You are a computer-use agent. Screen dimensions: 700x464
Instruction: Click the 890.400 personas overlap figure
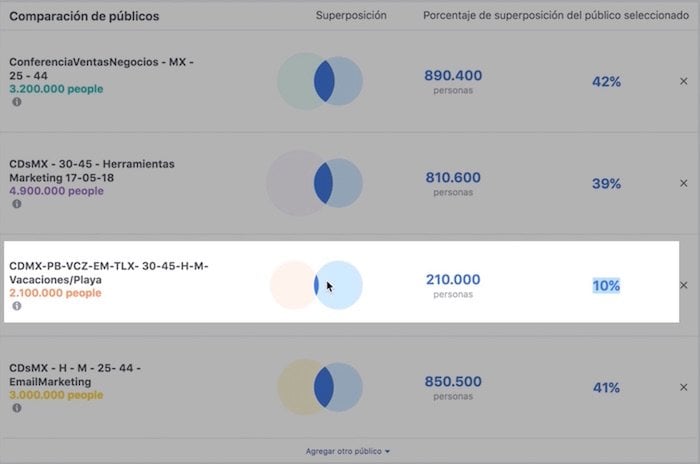(x=453, y=76)
